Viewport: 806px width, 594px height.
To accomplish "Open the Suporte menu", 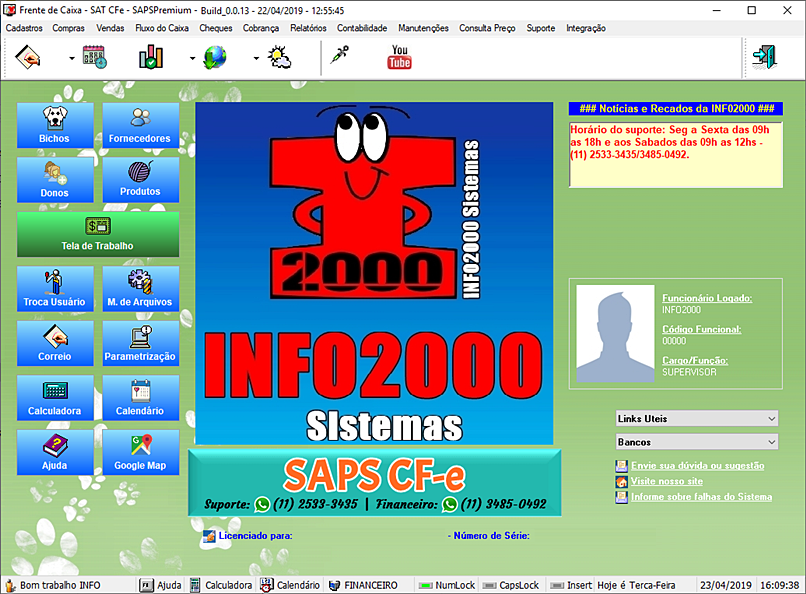I will click(541, 28).
